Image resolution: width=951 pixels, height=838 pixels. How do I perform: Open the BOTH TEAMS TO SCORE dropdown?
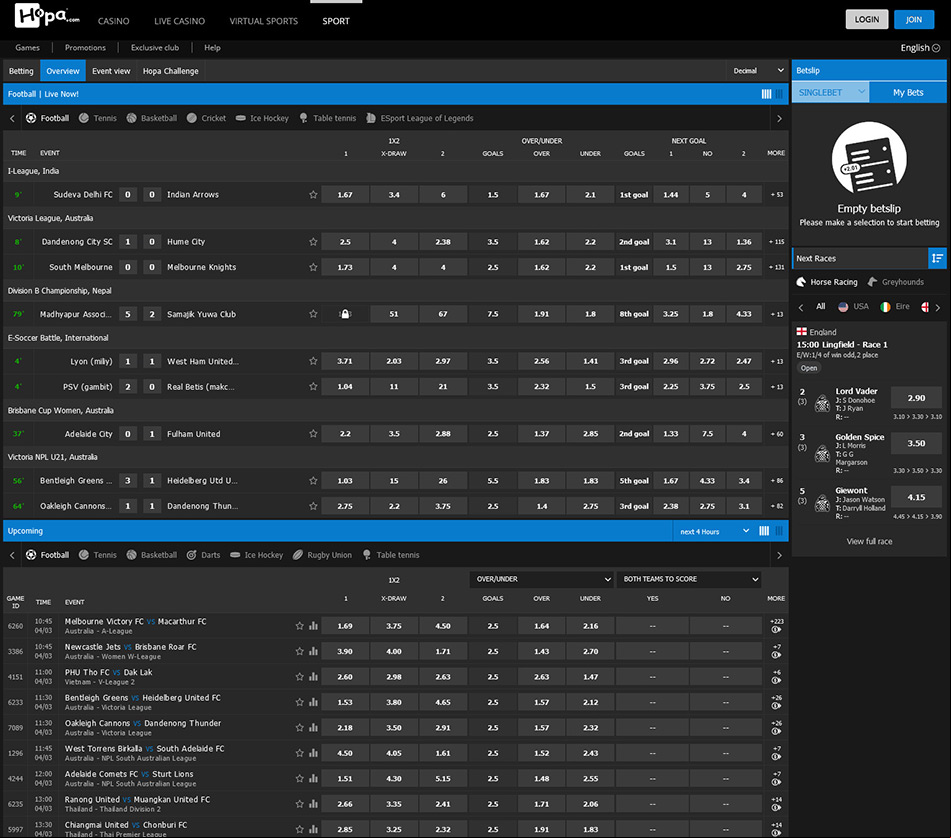point(689,579)
